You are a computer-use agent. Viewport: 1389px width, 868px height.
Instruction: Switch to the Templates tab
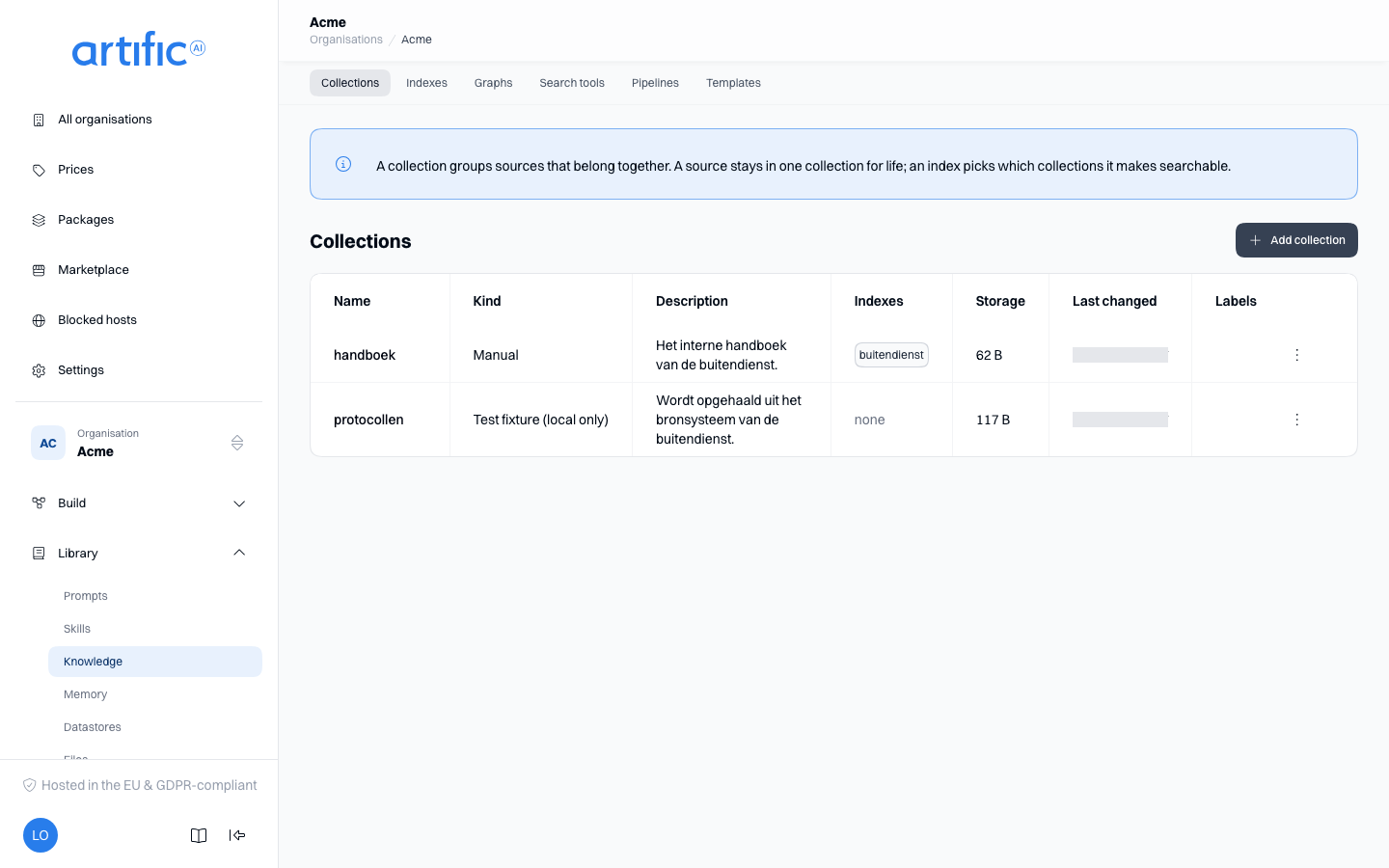[x=733, y=83]
